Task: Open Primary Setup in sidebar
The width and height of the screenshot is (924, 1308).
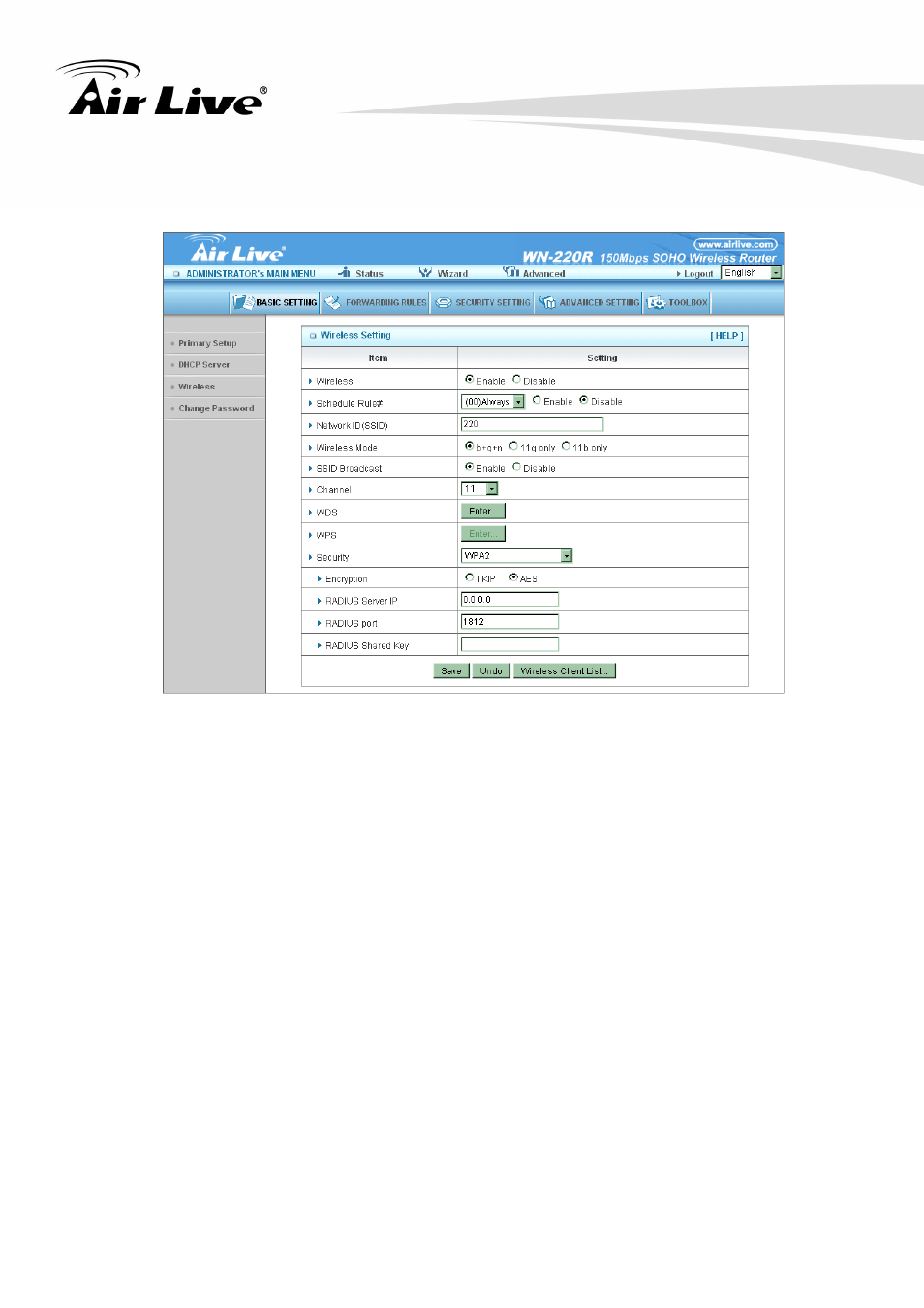Action: pos(207,343)
